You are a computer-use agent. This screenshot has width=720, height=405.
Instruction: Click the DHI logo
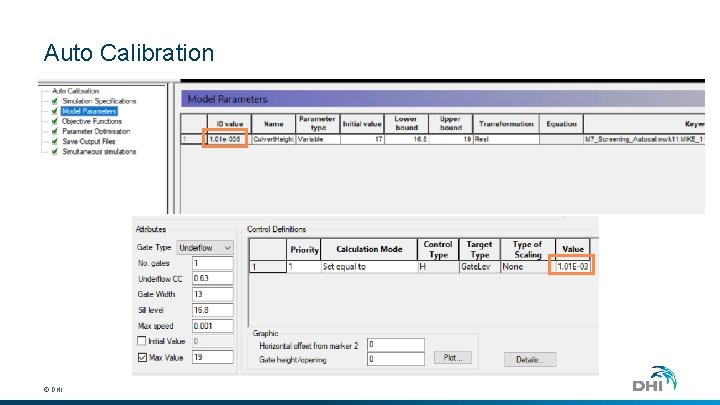point(654,379)
